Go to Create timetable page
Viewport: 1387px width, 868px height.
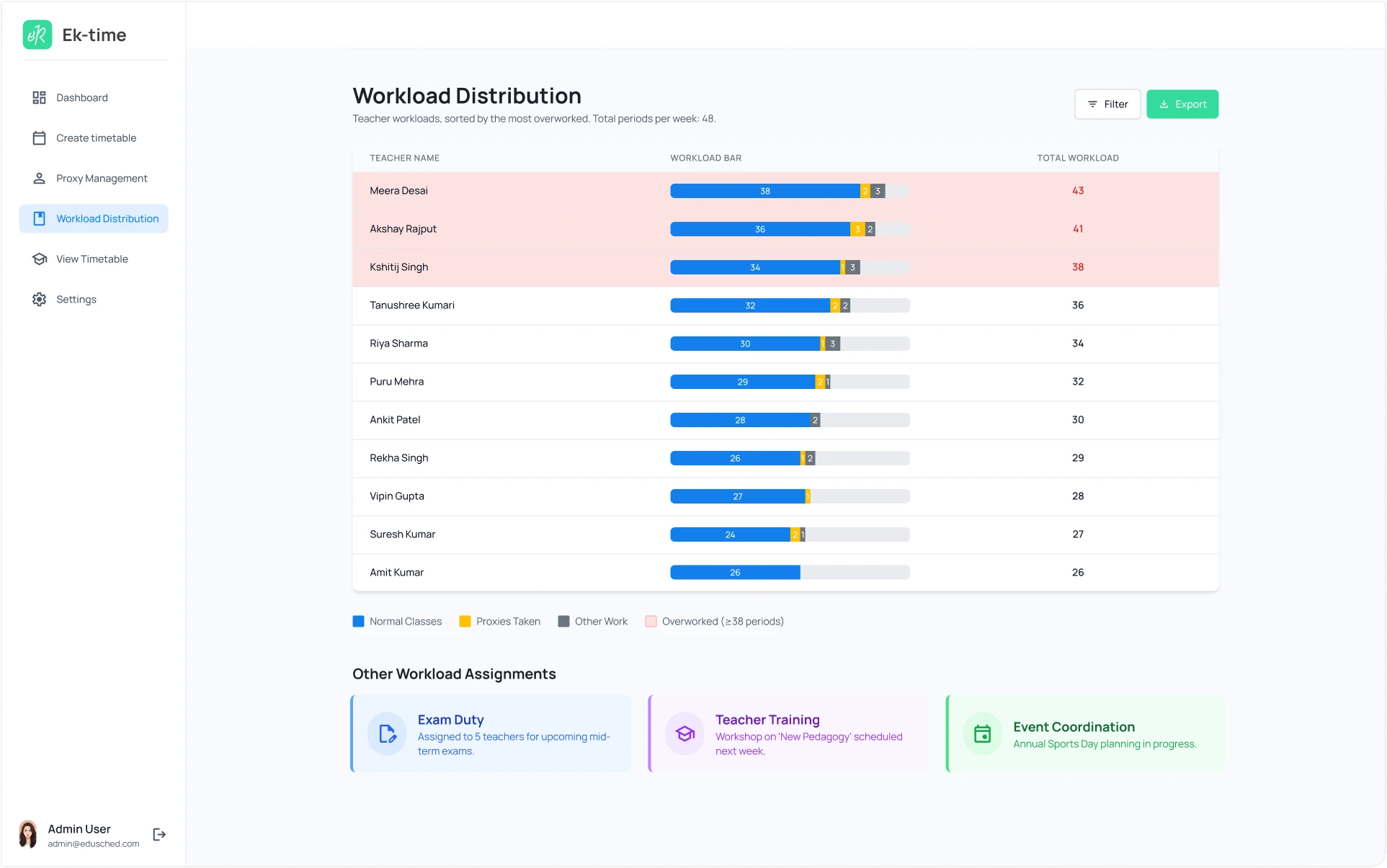pyautogui.click(x=94, y=138)
